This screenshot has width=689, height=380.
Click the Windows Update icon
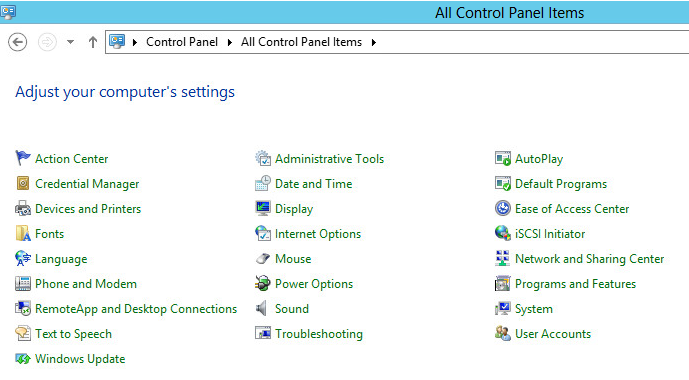[23, 358]
